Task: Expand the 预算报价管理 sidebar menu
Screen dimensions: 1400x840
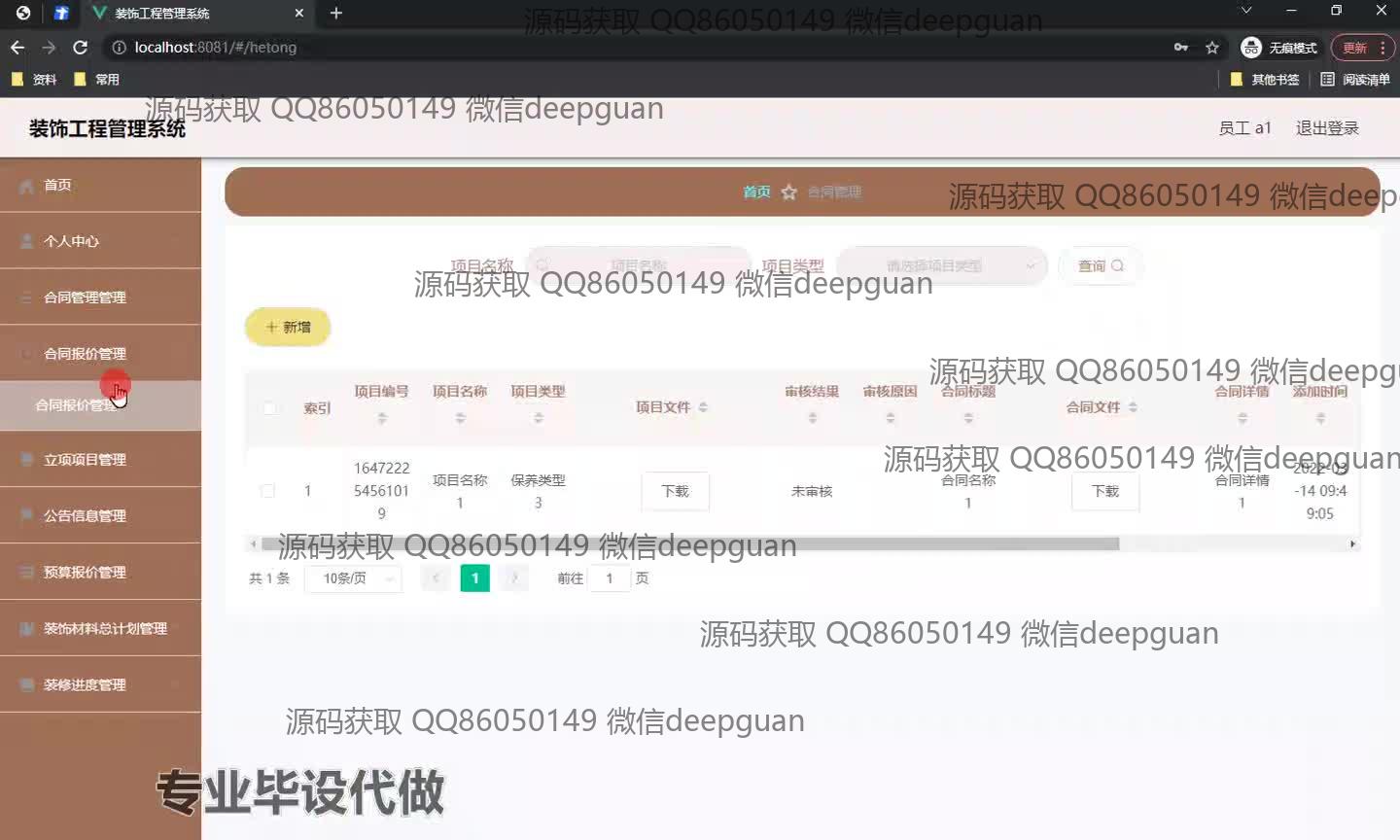Action: point(101,573)
